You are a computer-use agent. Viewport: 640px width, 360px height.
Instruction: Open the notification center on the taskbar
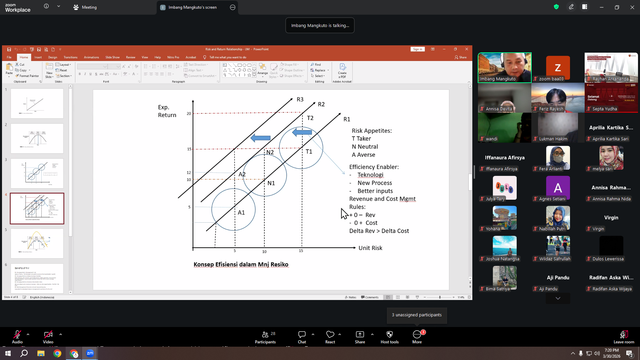(629, 353)
